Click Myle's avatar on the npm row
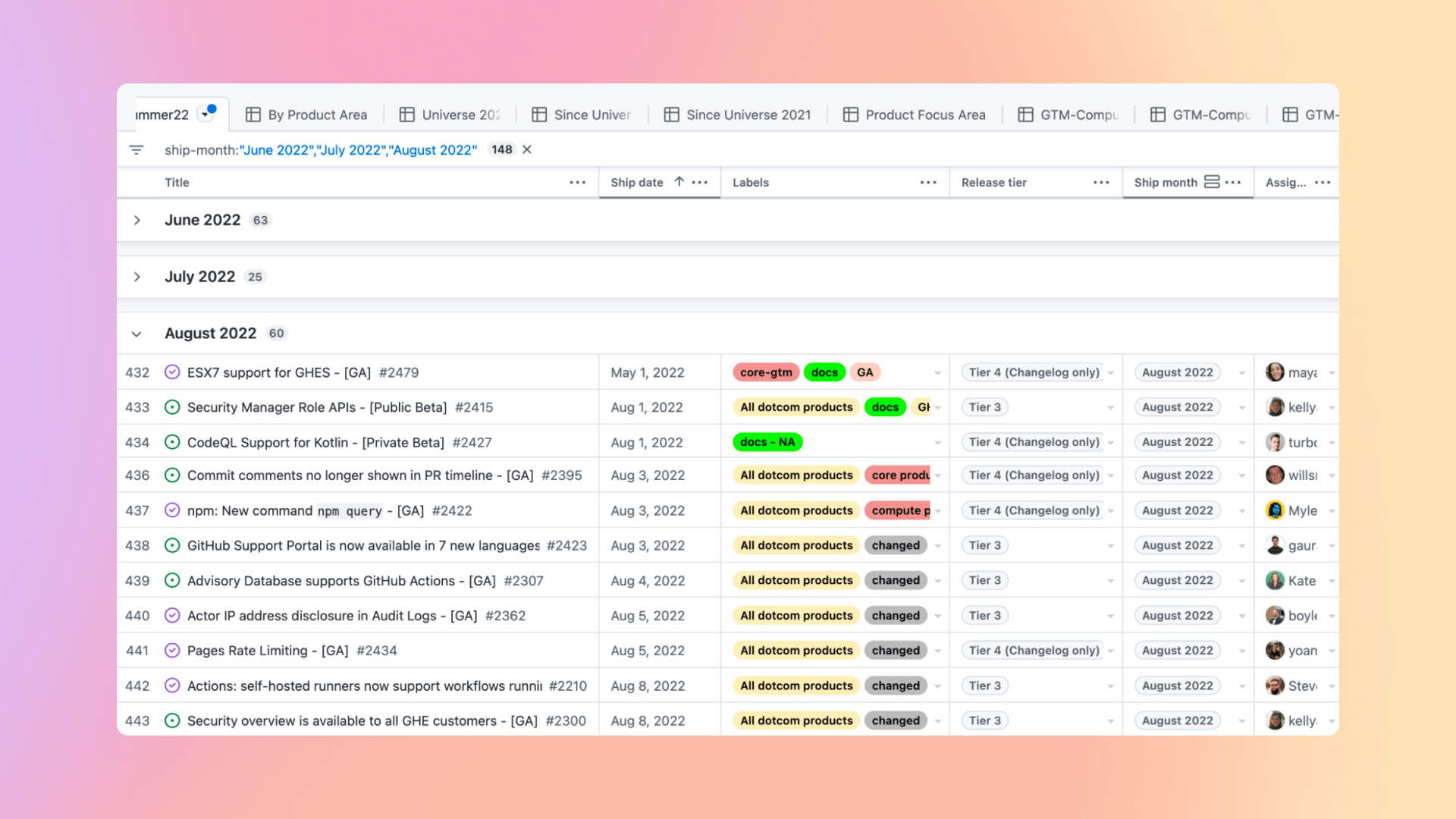1456x819 pixels. 1275,510
